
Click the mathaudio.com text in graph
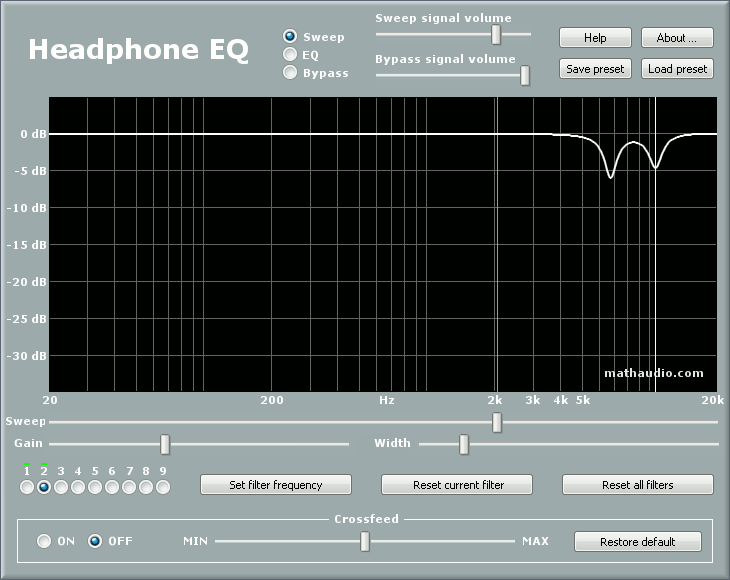coord(654,373)
